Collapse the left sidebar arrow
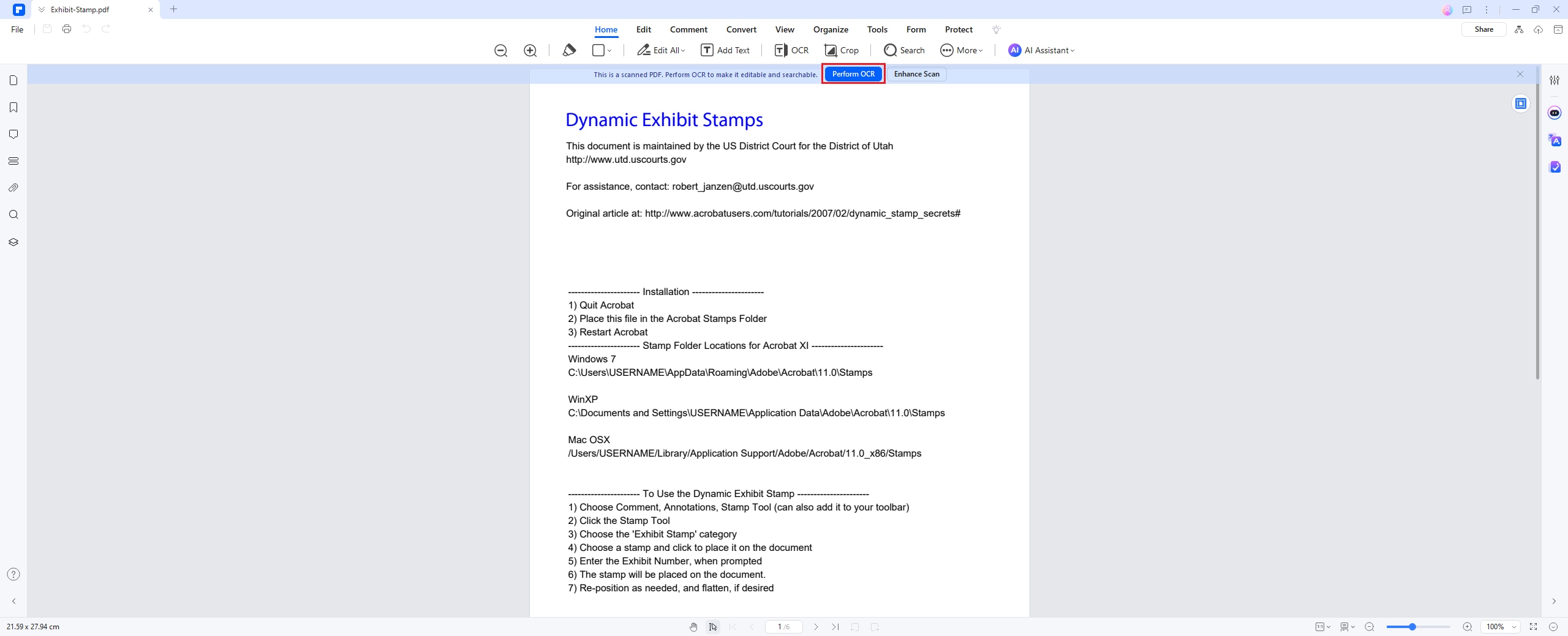Image resolution: width=1568 pixels, height=636 pixels. [x=13, y=601]
